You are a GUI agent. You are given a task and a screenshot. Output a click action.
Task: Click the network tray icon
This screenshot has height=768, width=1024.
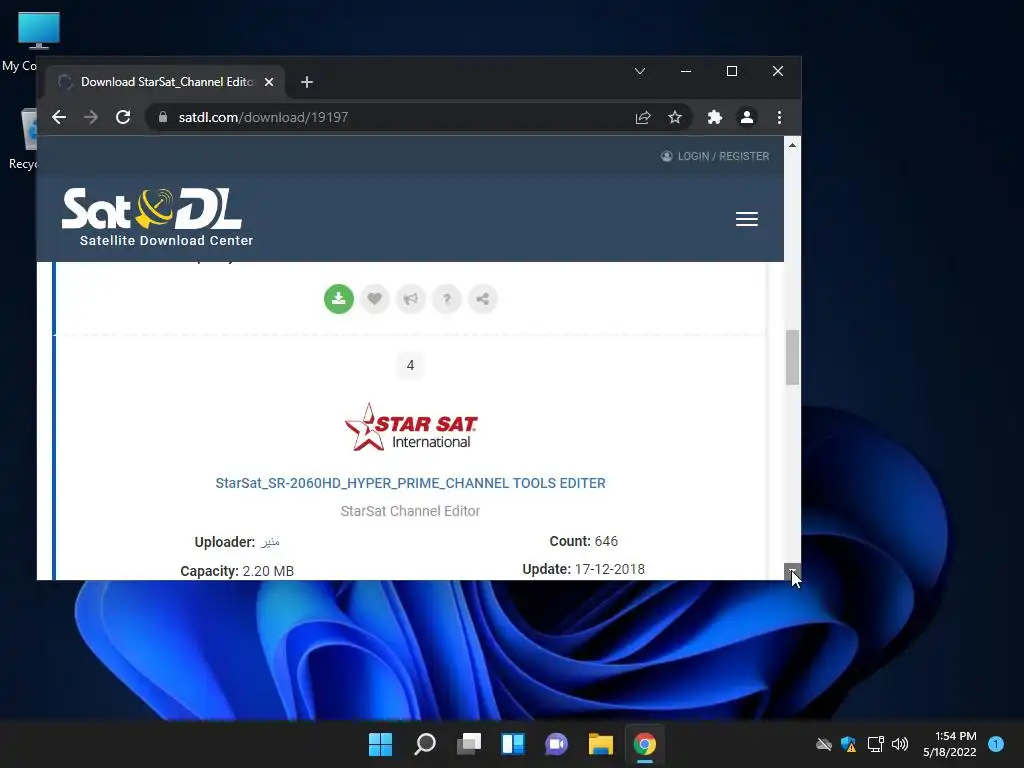[x=875, y=744]
